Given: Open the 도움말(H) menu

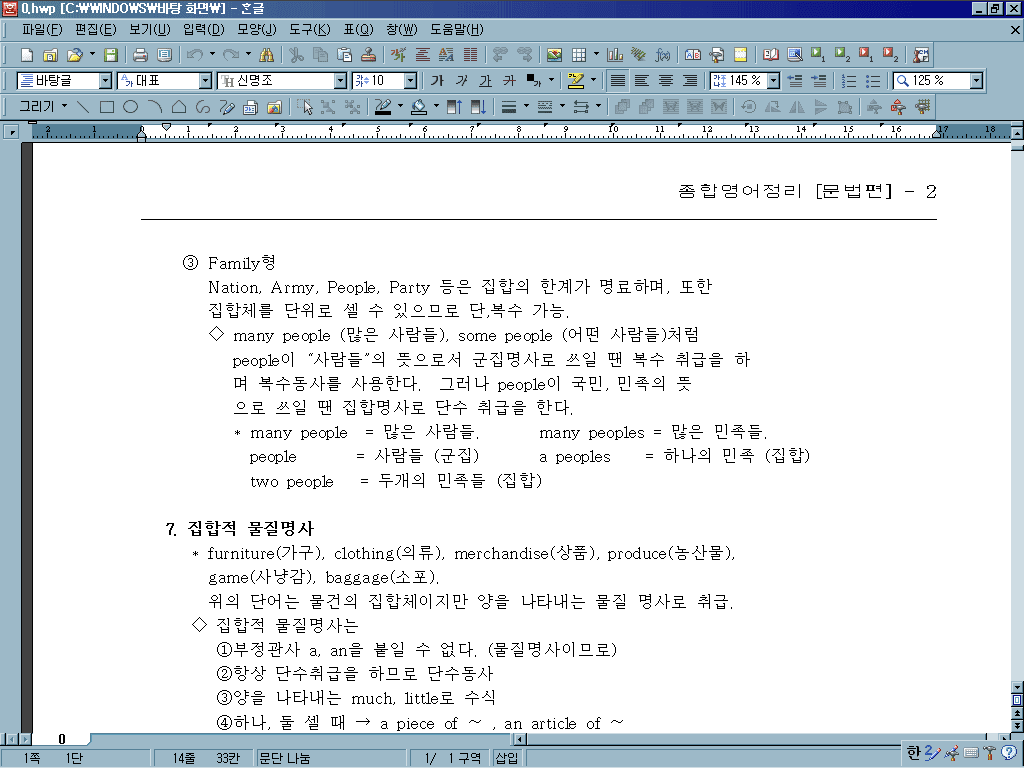Looking at the screenshot, I should [x=457, y=29].
